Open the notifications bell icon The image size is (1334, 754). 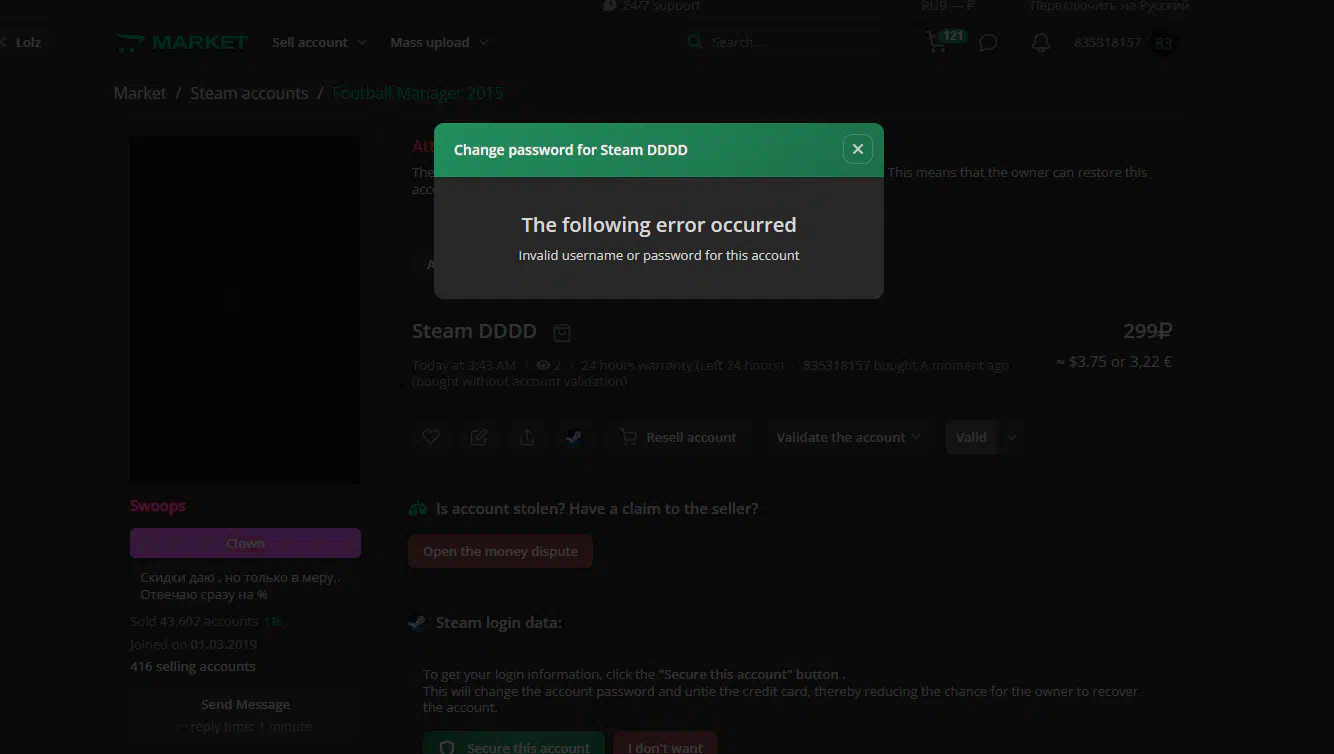1041,43
